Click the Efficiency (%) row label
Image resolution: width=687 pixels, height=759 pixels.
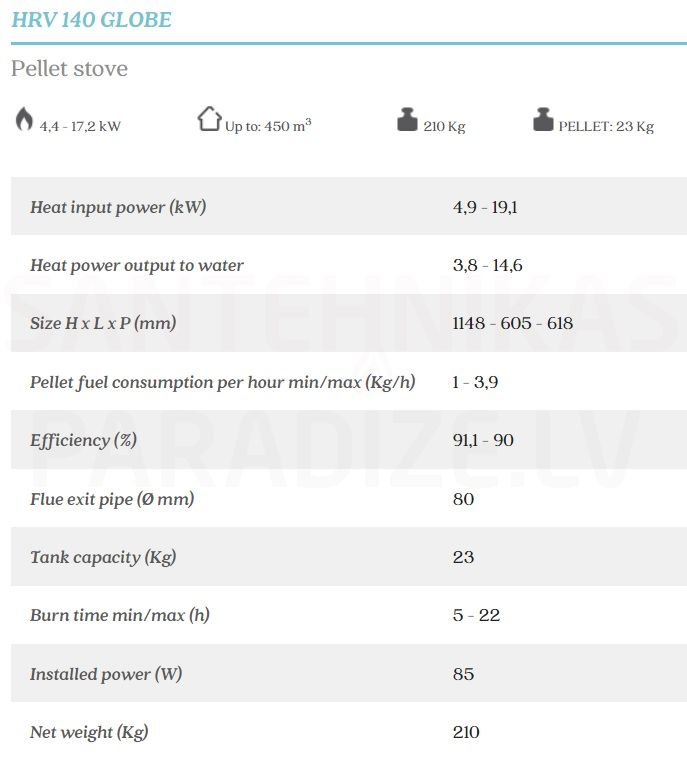pos(83,440)
